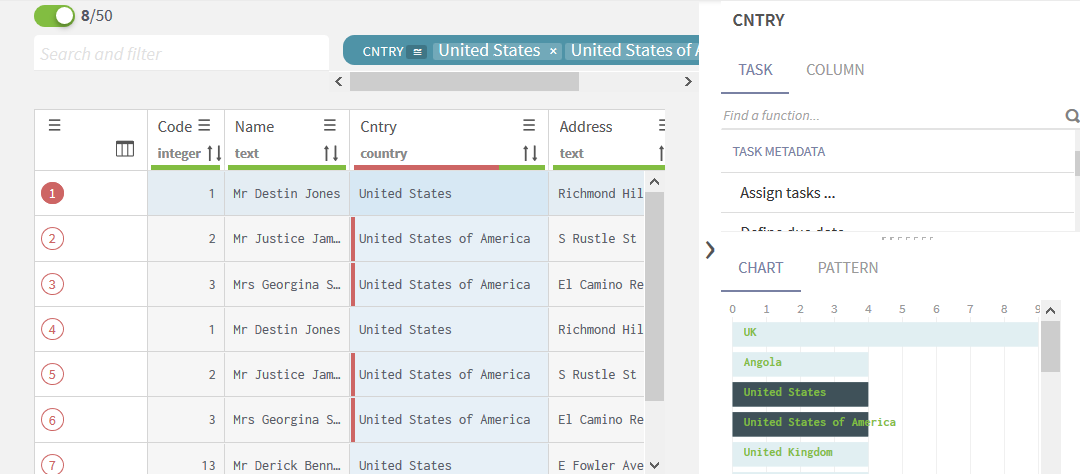The width and height of the screenshot is (1080, 474).
Task: Open the column display grid icon
Action: click(125, 149)
